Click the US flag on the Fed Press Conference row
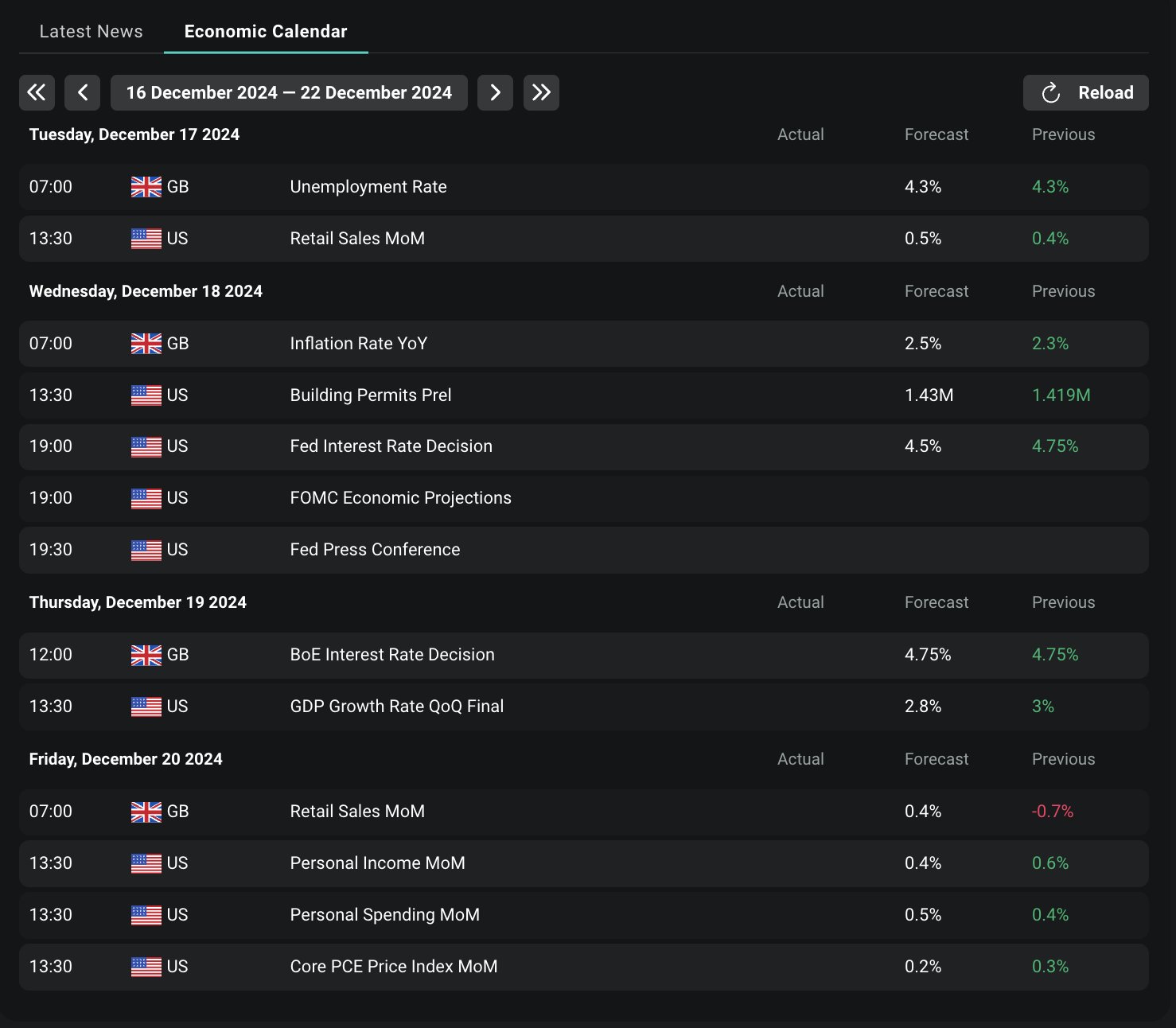This screenshot has height=1028, width=1176. pos(146,550)
